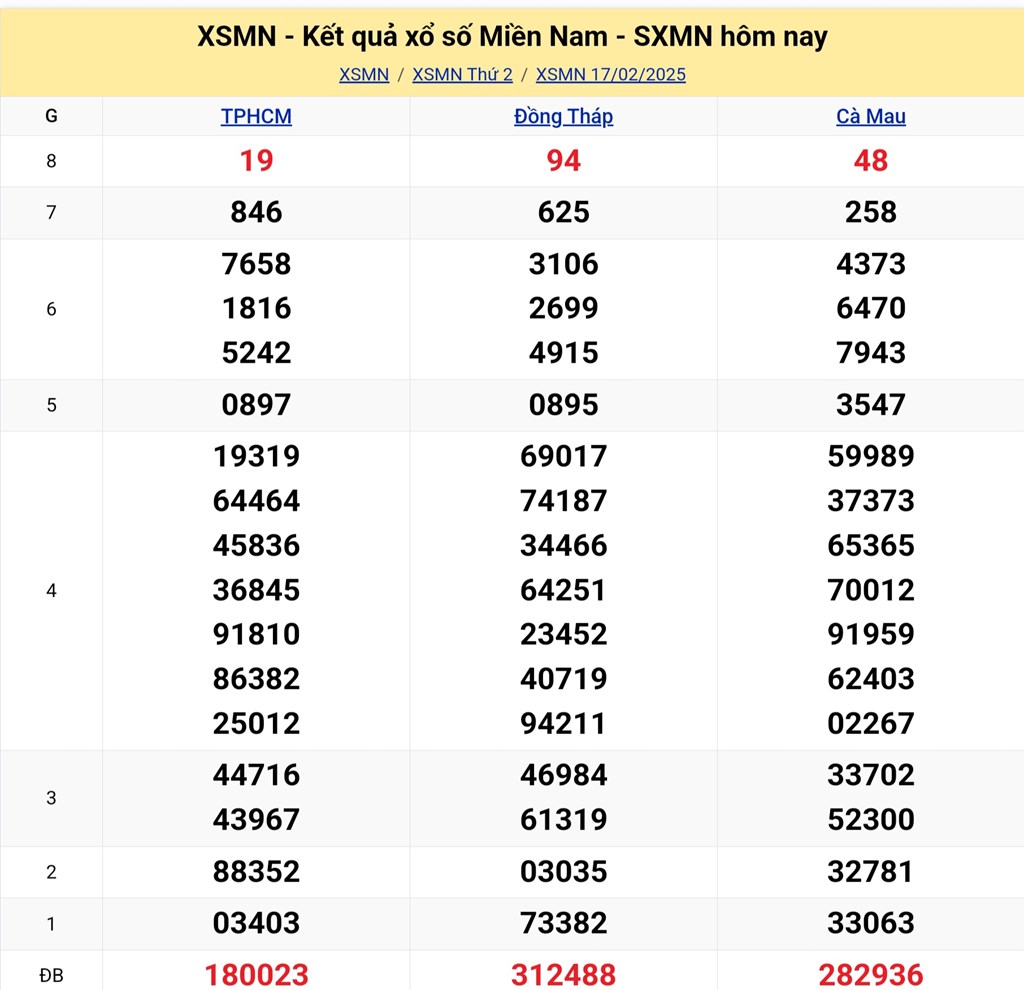
Task: Click the G column header cell
Action: (x=51, y=116)
